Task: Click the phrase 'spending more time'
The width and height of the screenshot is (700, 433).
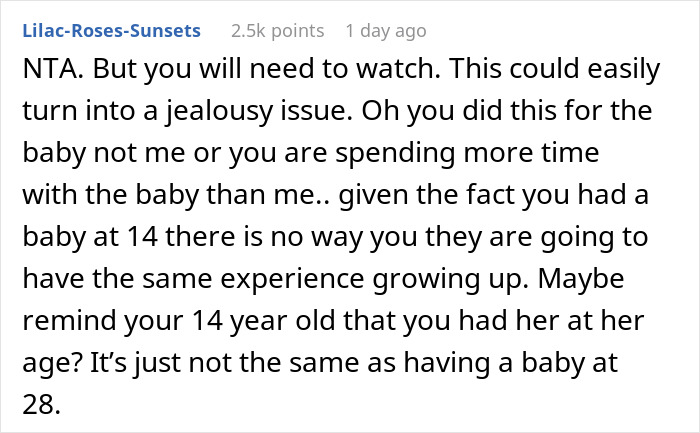Action: tap(467, 153)
